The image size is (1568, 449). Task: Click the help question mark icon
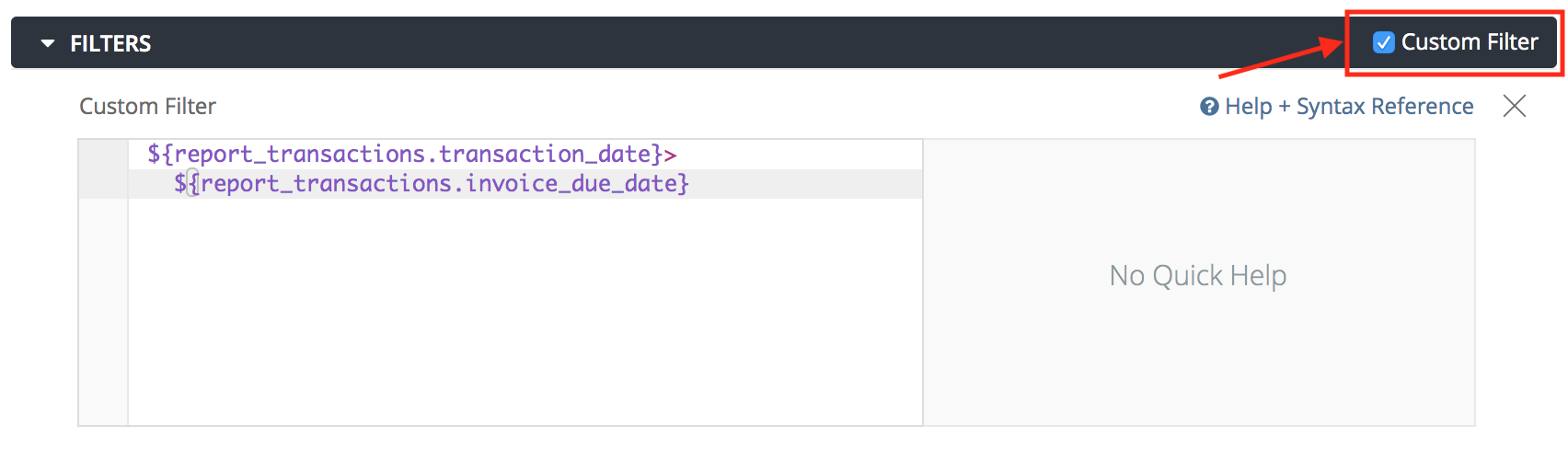pos(1209,107)
